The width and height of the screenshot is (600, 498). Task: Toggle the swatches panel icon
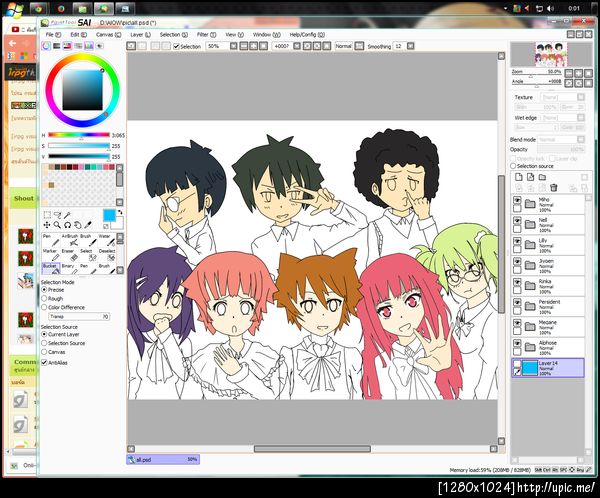pyautogui.click(x=89, y=46)
